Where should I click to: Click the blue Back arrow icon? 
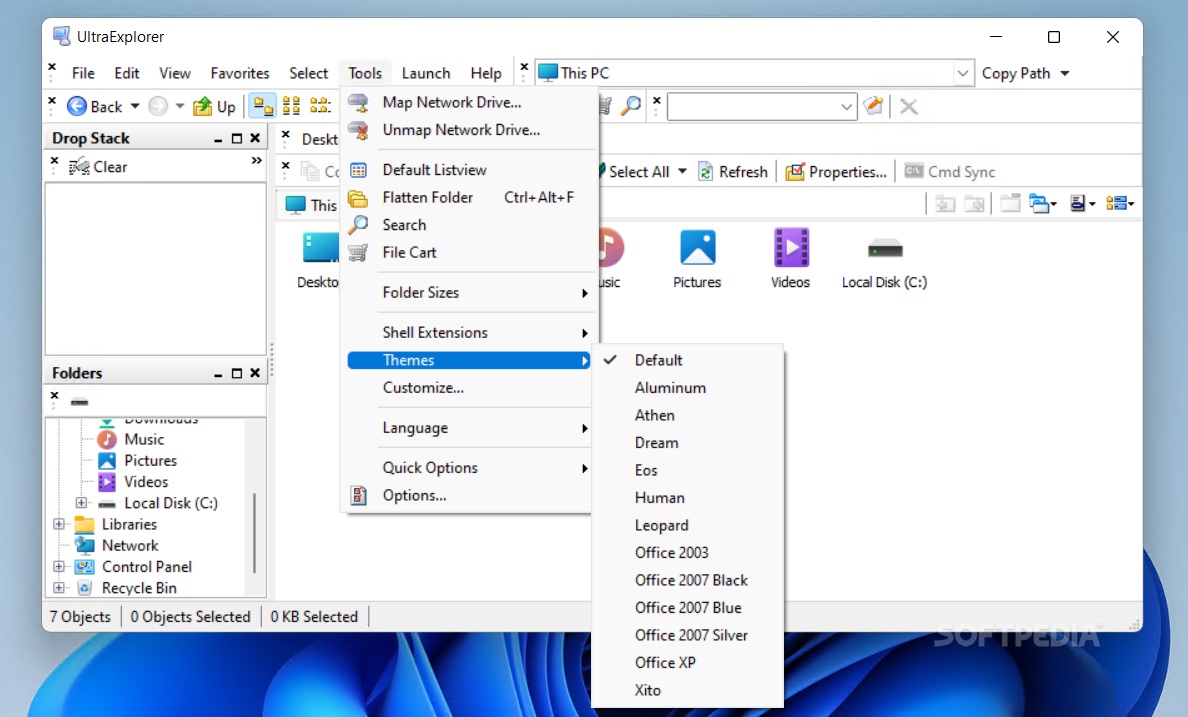pyautogui.click(x=77, y=106)
